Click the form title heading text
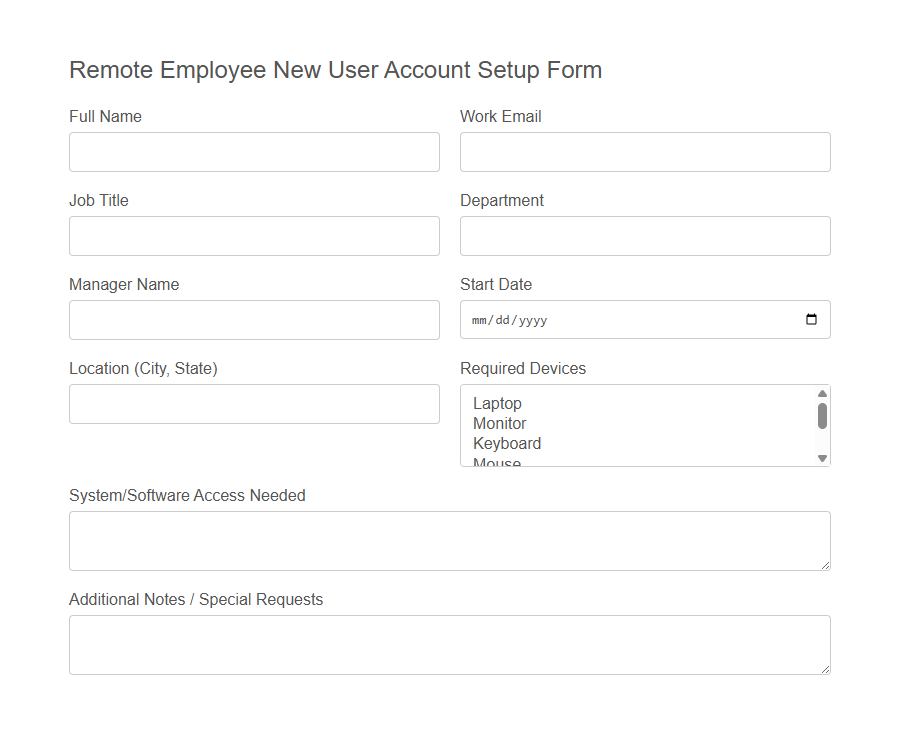 [335, 70]
